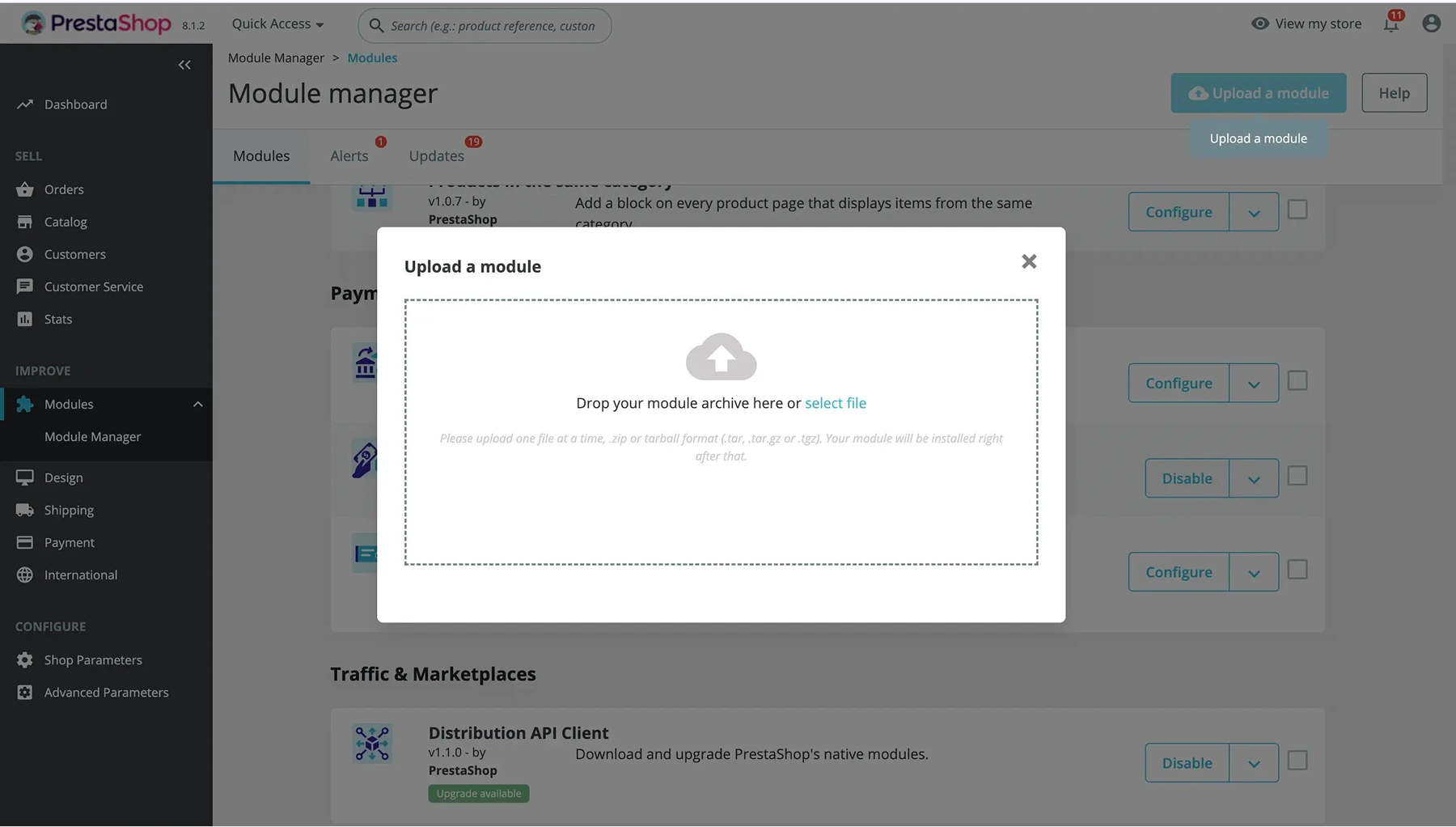Expand the Configure dropdown for Products in the same category

pos(1254,212)
